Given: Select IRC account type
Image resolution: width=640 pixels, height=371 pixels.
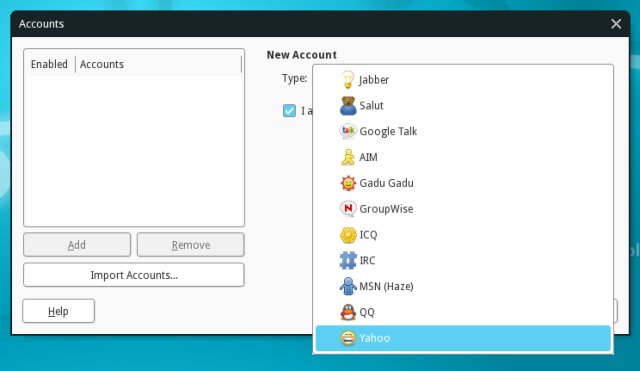Looking at the screenshot, I should 463,260.
